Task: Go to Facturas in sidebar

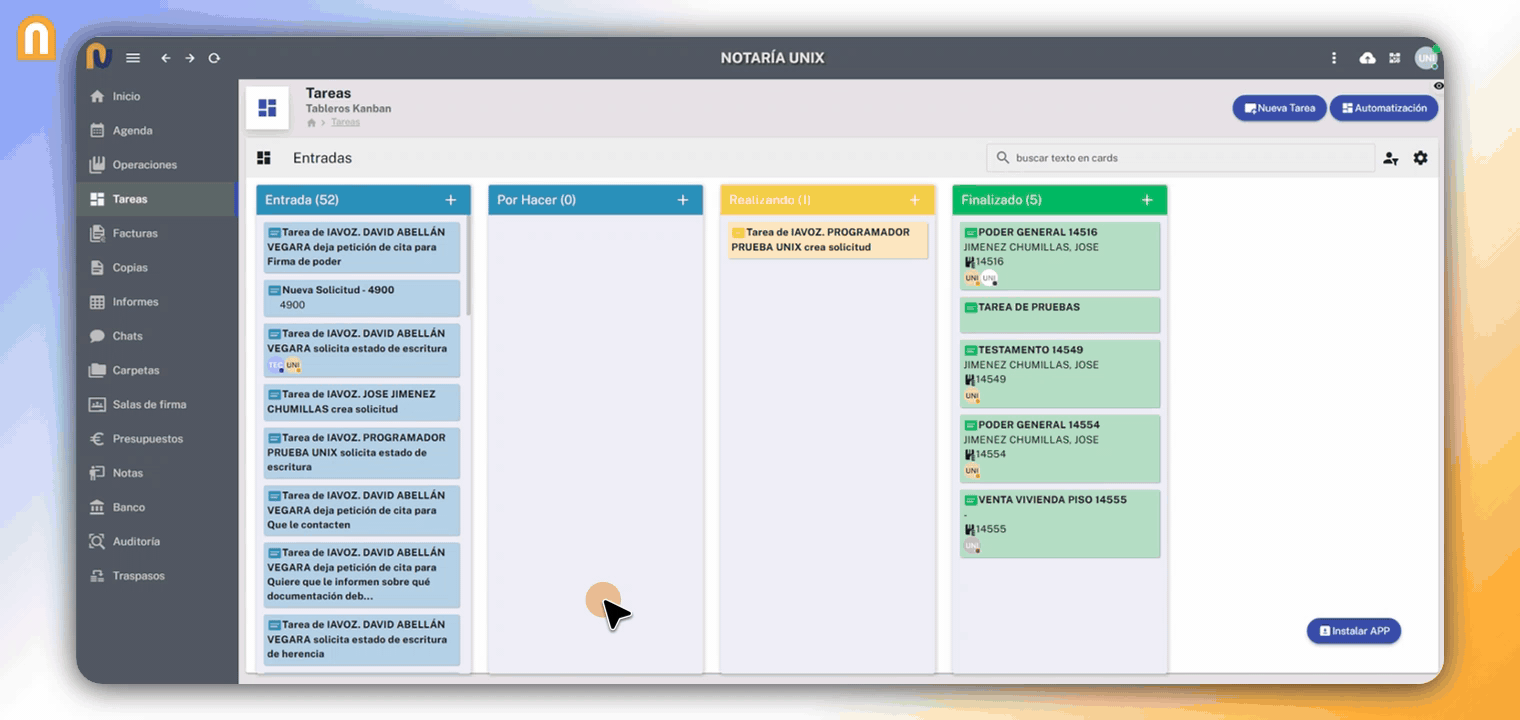Action: (x=135, y=233)
